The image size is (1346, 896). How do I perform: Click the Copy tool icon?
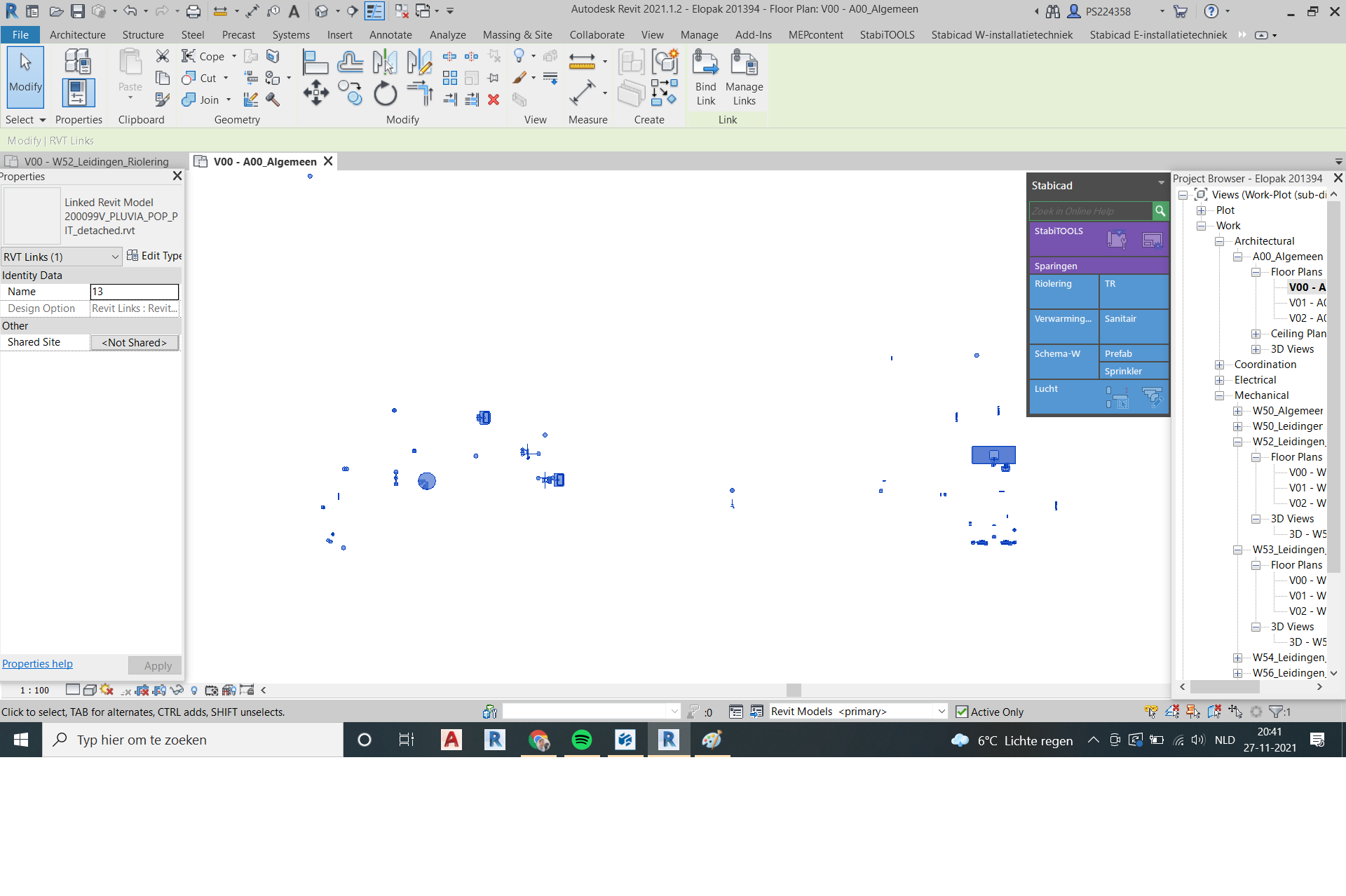[350, 93]
